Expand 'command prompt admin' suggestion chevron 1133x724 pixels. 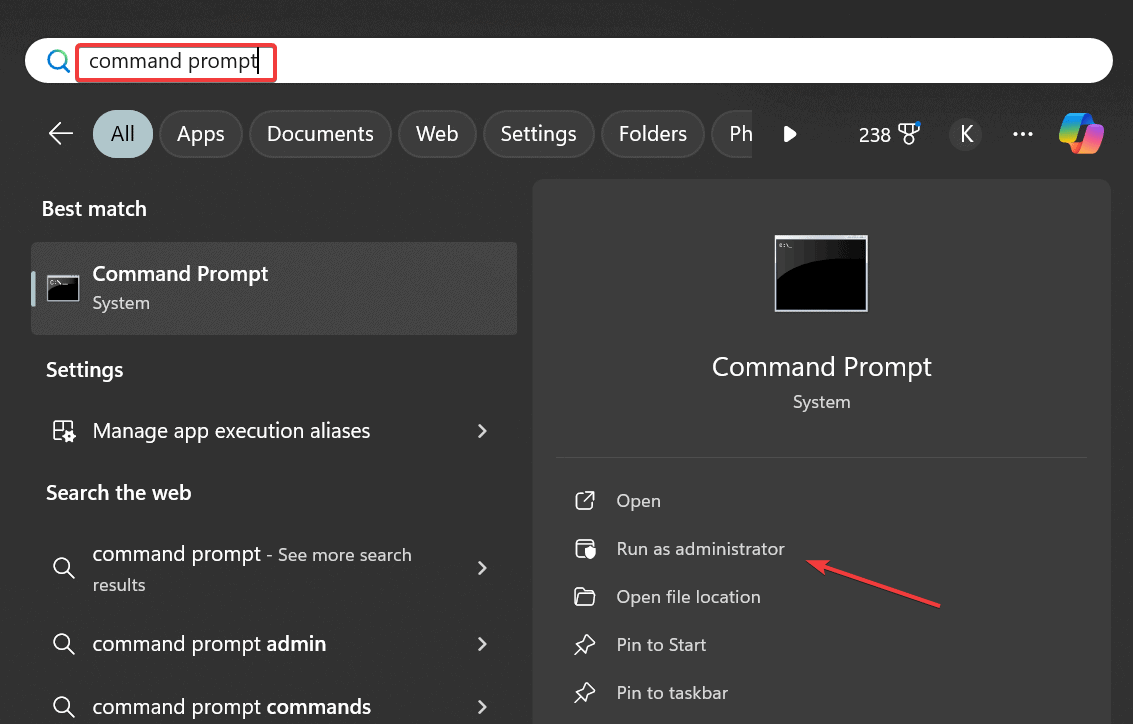[x=482, y=644]
